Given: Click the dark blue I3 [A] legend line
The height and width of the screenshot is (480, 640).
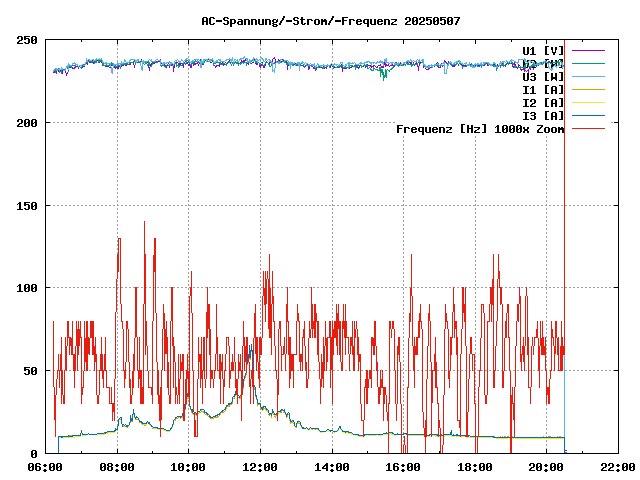Looking at the screenshot, I should [589, 115].
